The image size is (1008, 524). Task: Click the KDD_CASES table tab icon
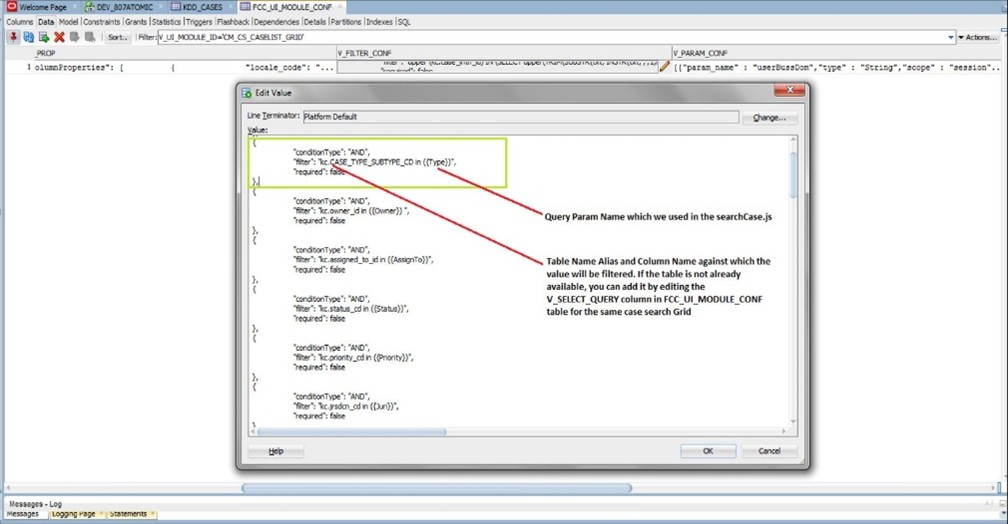pos(176,6)
